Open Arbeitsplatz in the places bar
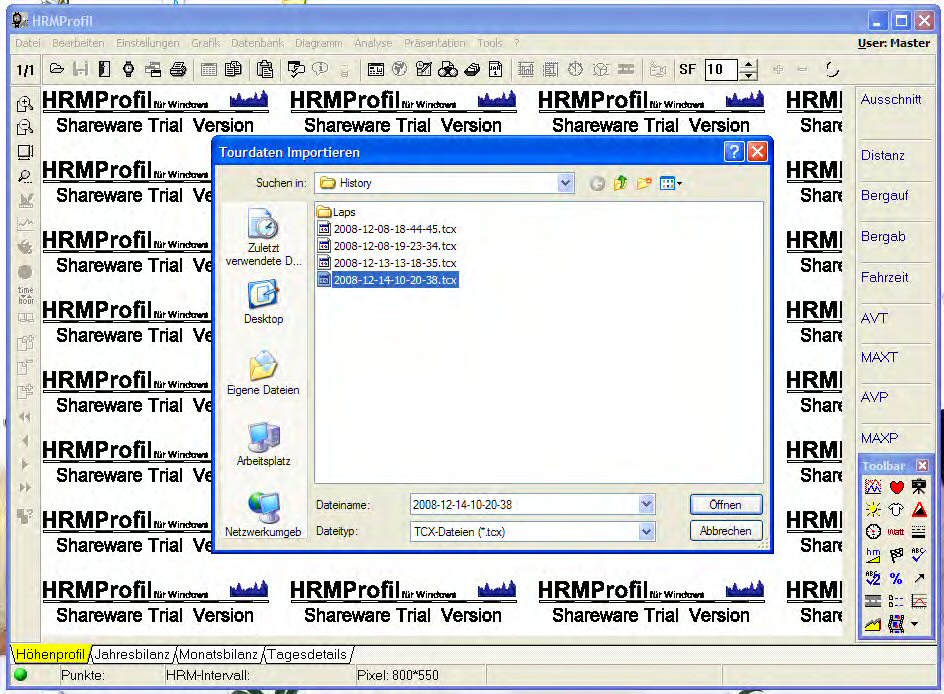This screenshot has width=944, height=694. [x=263, y=443]
